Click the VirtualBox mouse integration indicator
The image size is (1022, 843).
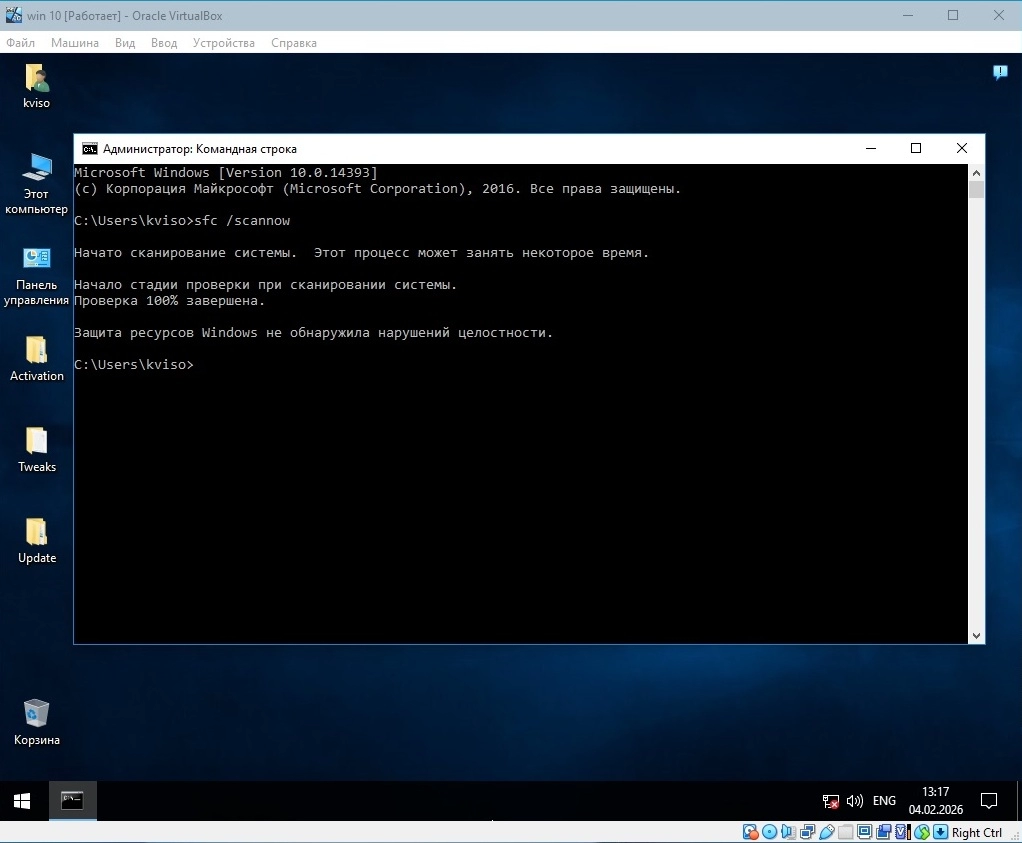point(922,832)
